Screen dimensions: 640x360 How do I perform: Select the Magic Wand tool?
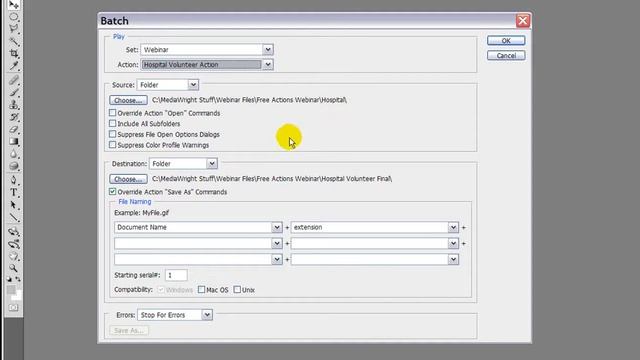(x=14, y=41)
